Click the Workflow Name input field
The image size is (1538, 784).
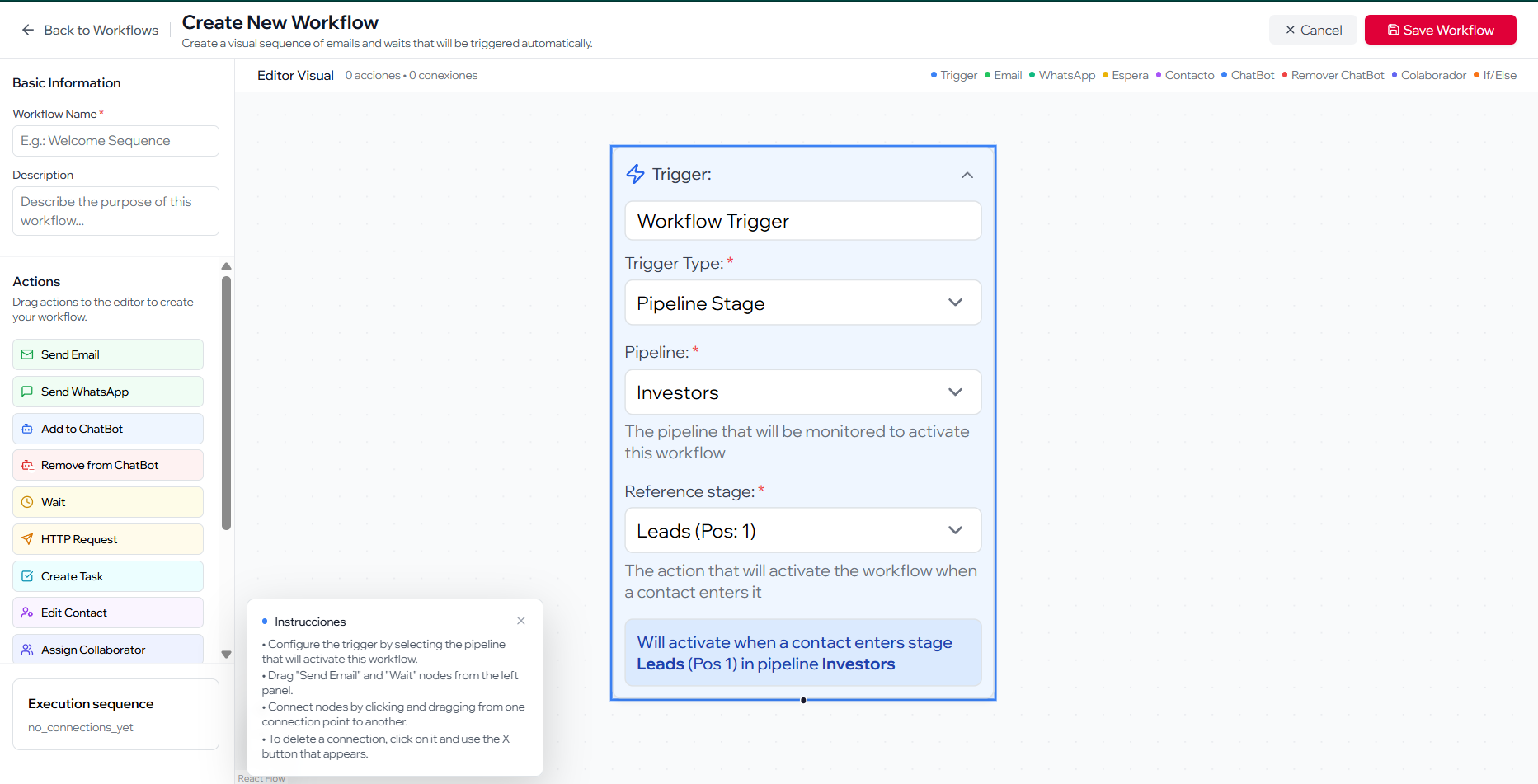click(115, 141)
